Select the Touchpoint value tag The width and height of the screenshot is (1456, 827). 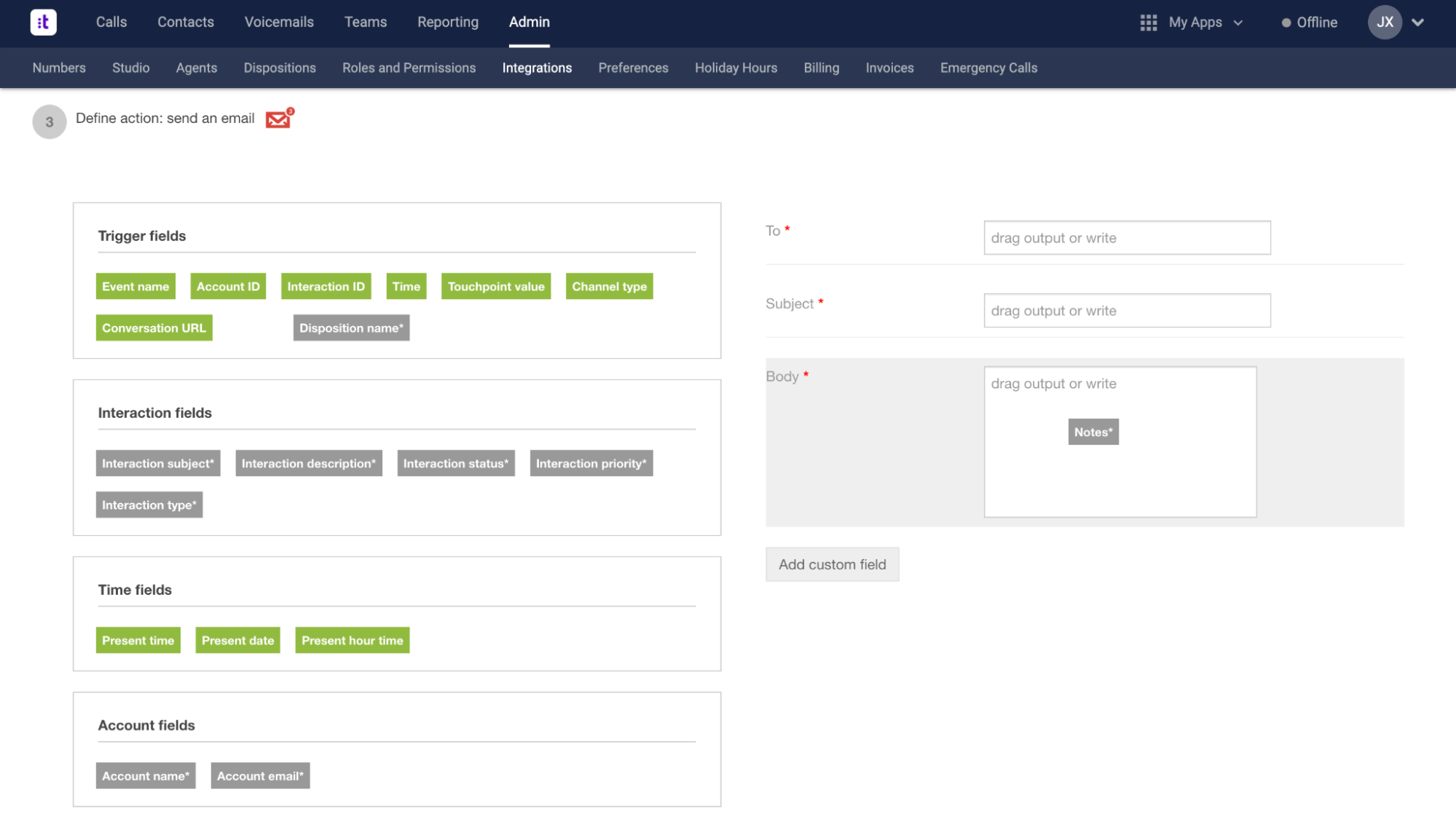pos(496,287)
